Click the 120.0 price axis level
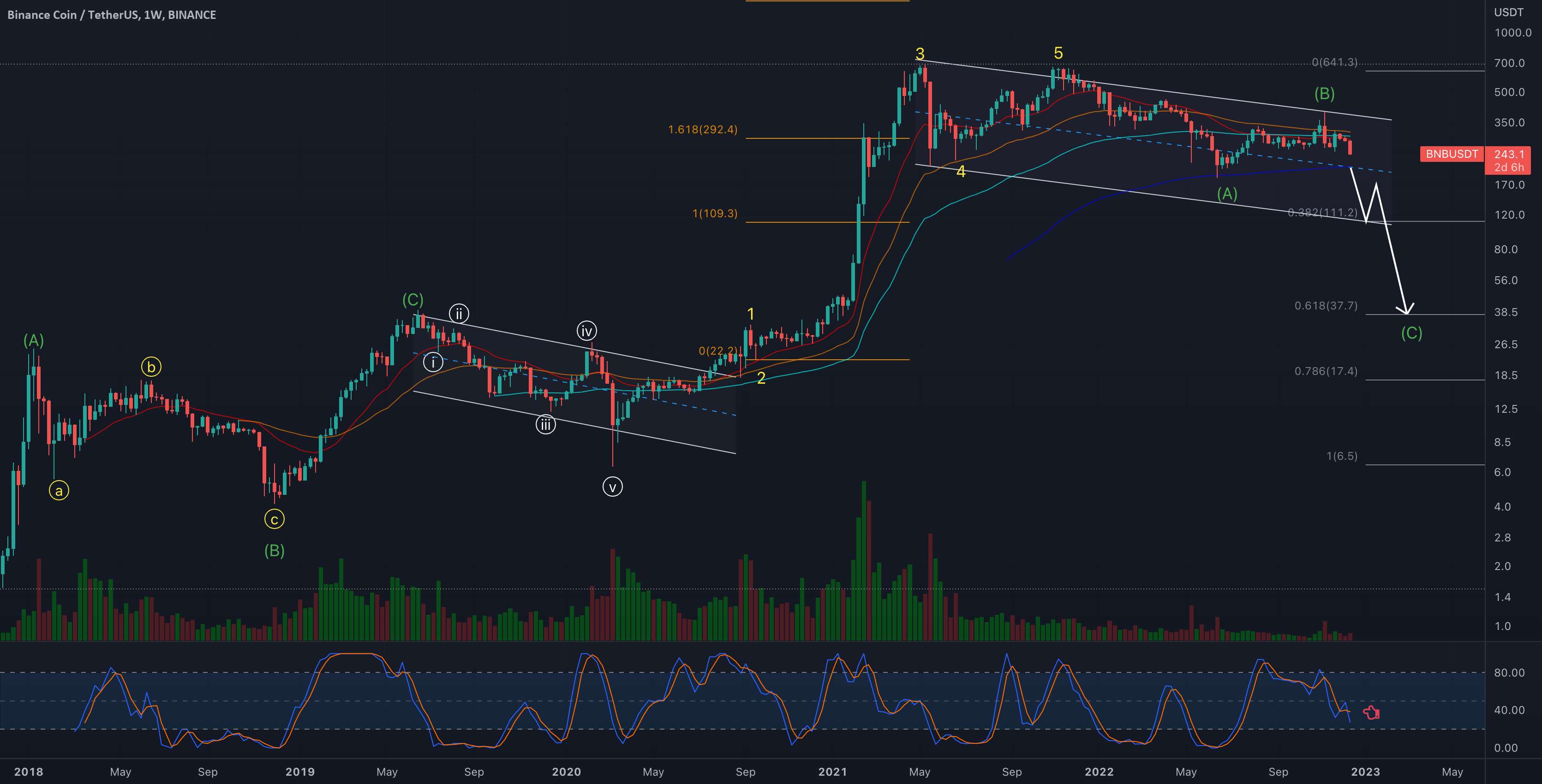Screen dimensions: 1542x784 tap(1509, 215)
